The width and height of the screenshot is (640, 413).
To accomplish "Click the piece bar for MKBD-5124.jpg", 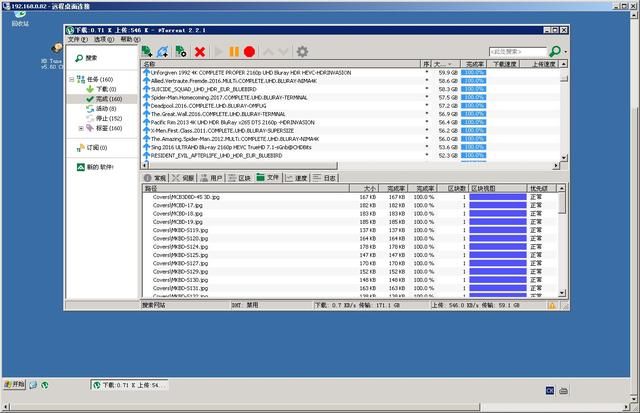I will coord(498,247).
